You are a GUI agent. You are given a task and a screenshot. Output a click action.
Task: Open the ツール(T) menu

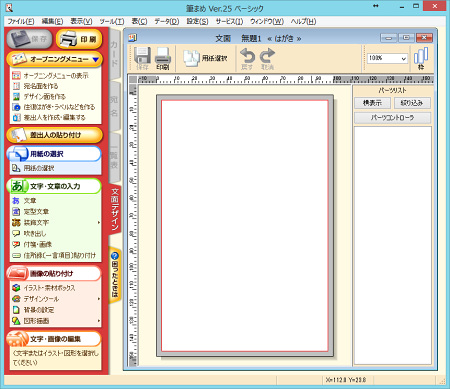(x=112, y=21)
